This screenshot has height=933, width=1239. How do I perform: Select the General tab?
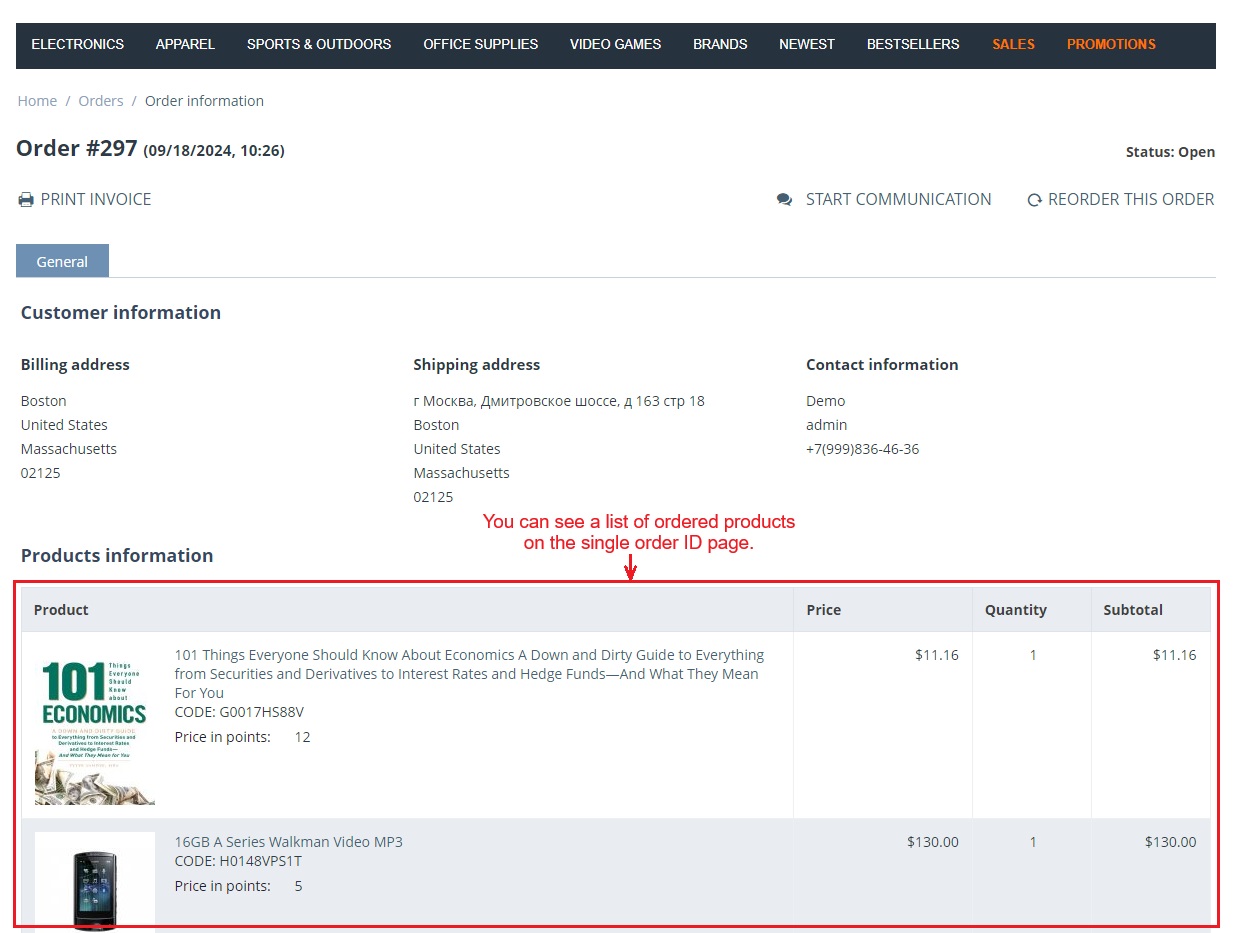click(x=62, y=261)
